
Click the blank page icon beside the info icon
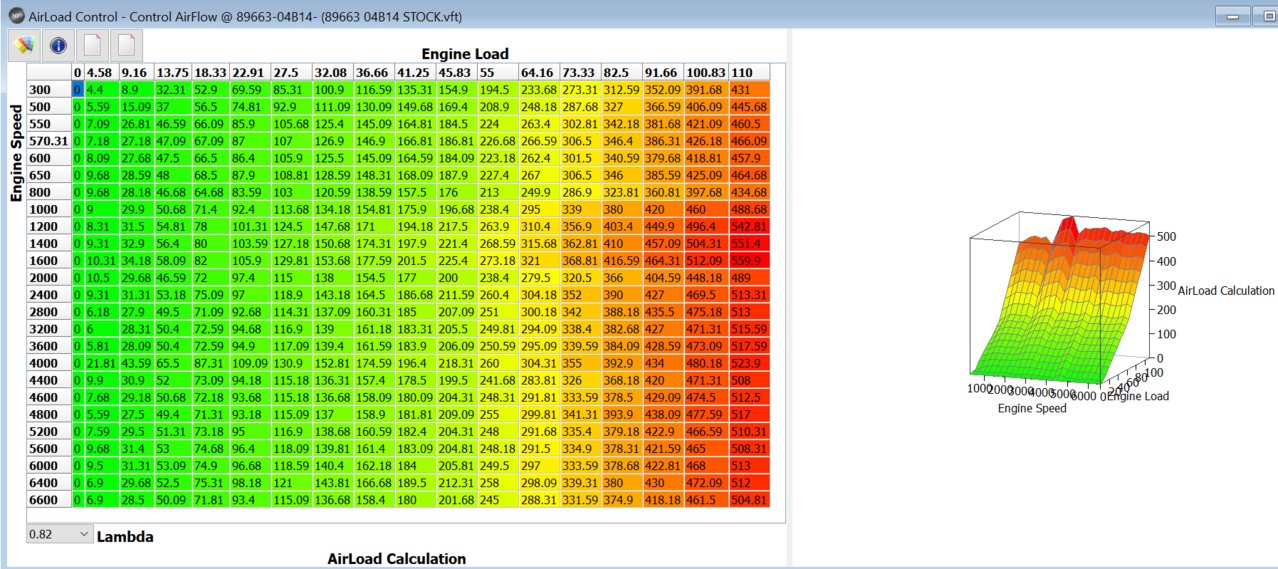coord(91,45)
